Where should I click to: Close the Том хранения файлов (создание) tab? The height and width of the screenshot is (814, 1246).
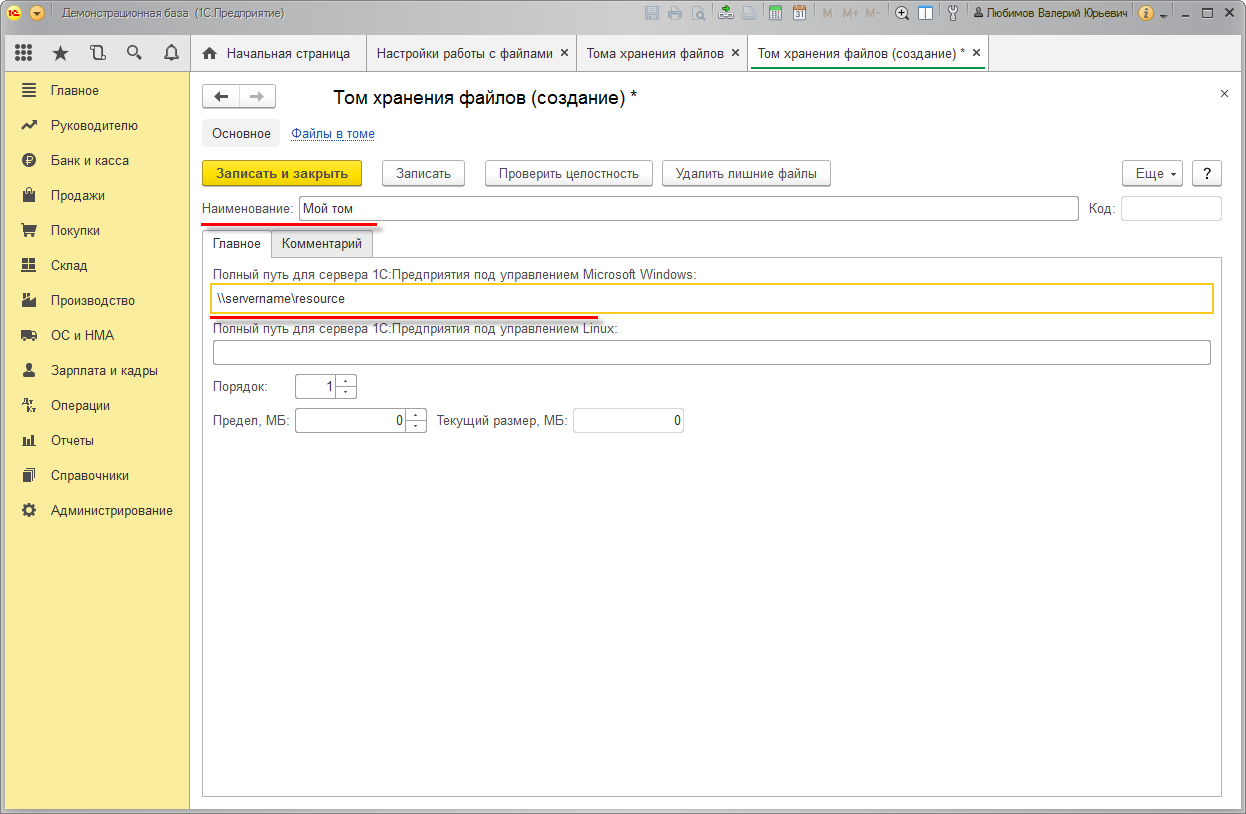coord(977,53)
